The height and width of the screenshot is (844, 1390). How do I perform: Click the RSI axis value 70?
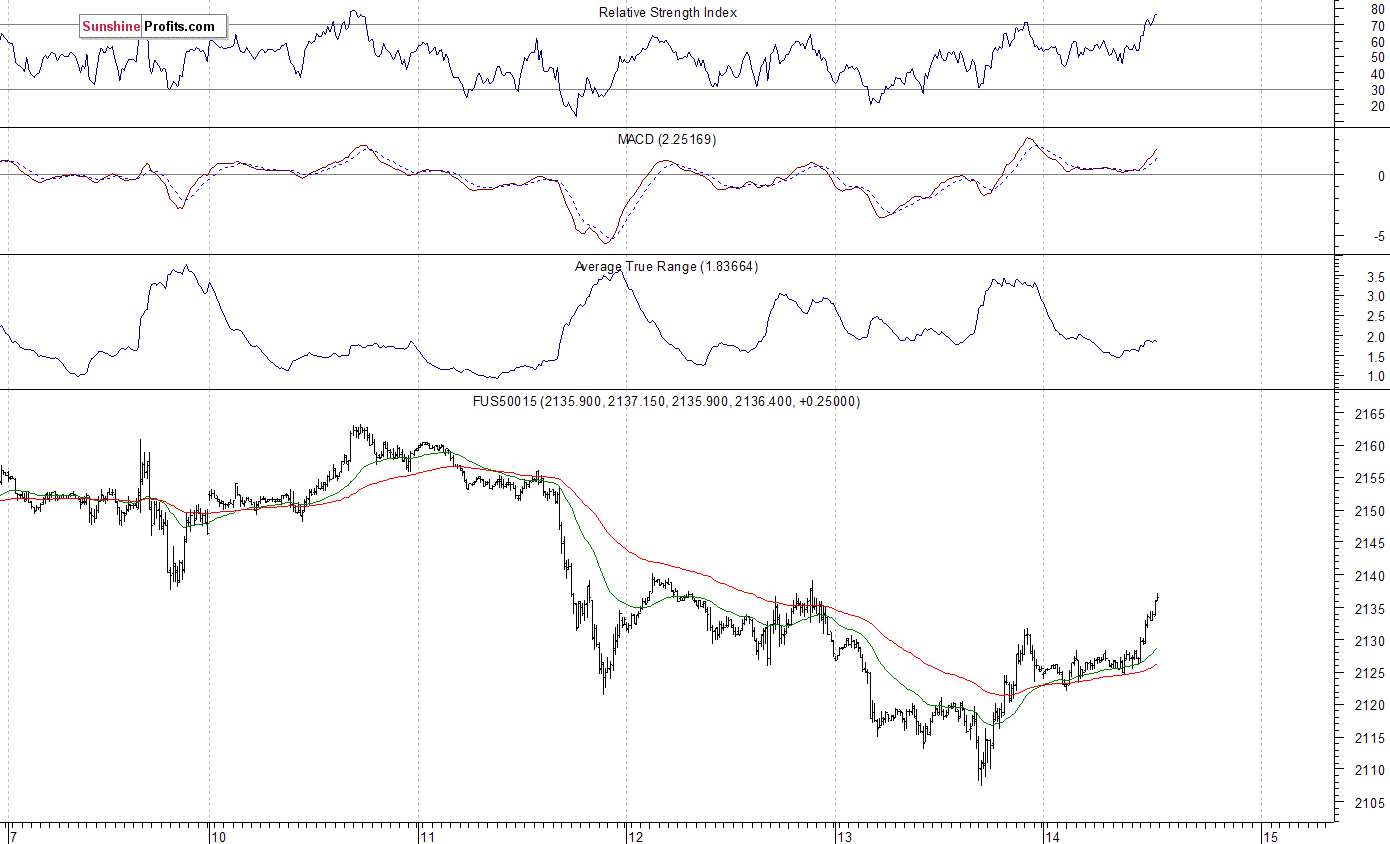coord(1378,25)
